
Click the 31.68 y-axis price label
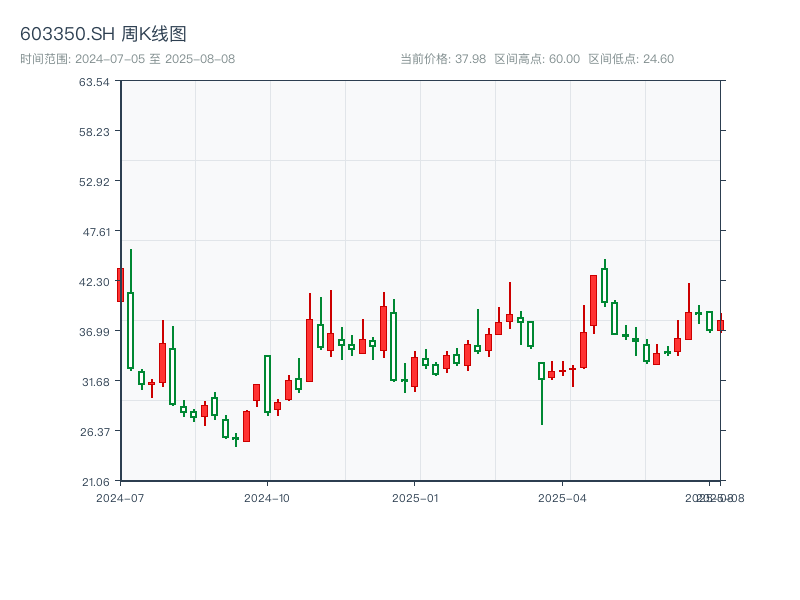93,381
